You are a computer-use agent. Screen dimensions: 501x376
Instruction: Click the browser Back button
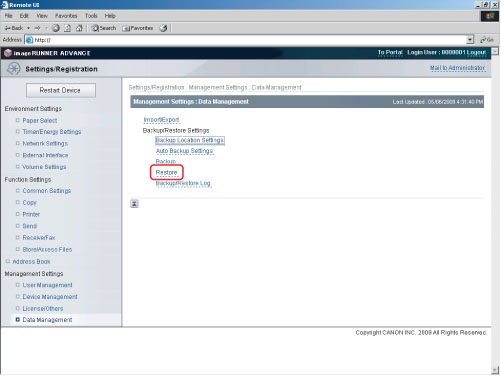pyautogui.click(x=14, y=28)
